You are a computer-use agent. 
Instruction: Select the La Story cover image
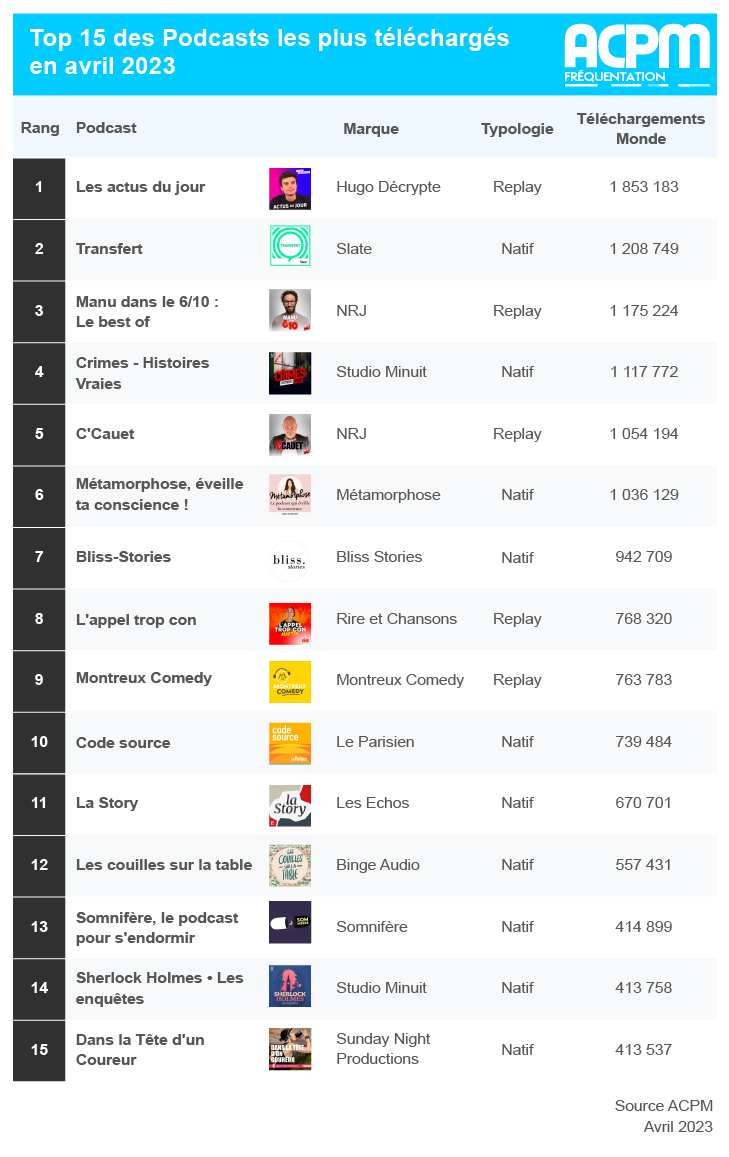(x=290, y=805)
